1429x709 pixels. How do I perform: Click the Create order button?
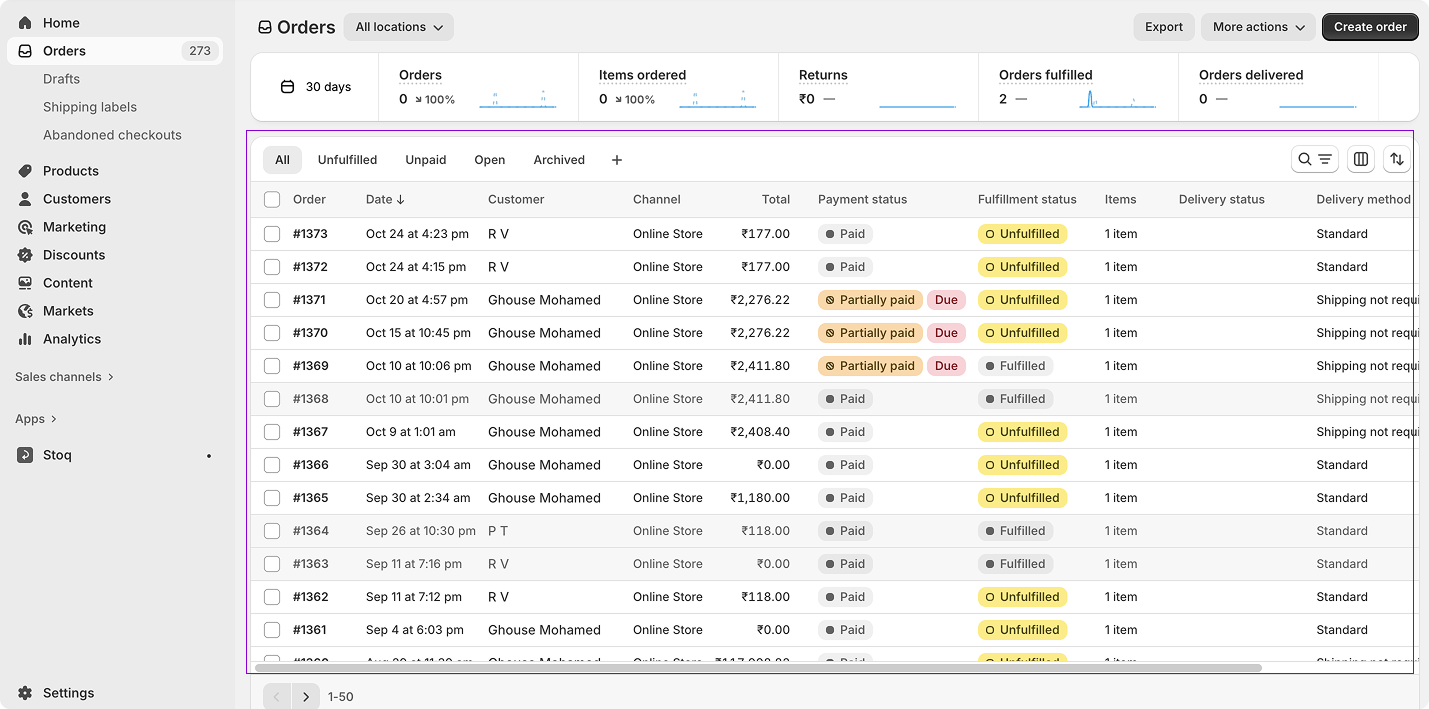1370,27
